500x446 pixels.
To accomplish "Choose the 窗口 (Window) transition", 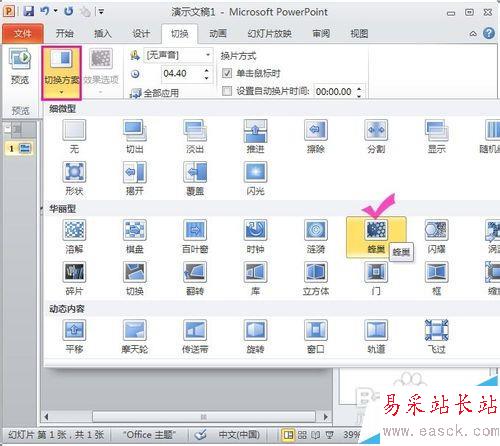I will click(x=316, y=337).
